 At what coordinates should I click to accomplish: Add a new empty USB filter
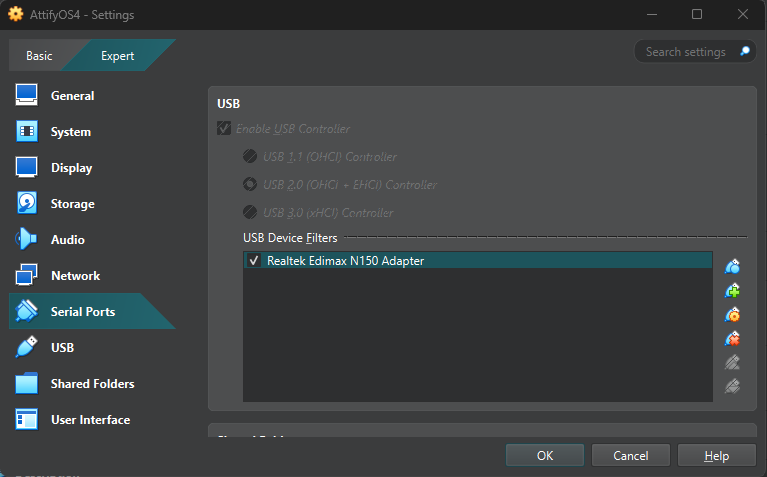733,267
